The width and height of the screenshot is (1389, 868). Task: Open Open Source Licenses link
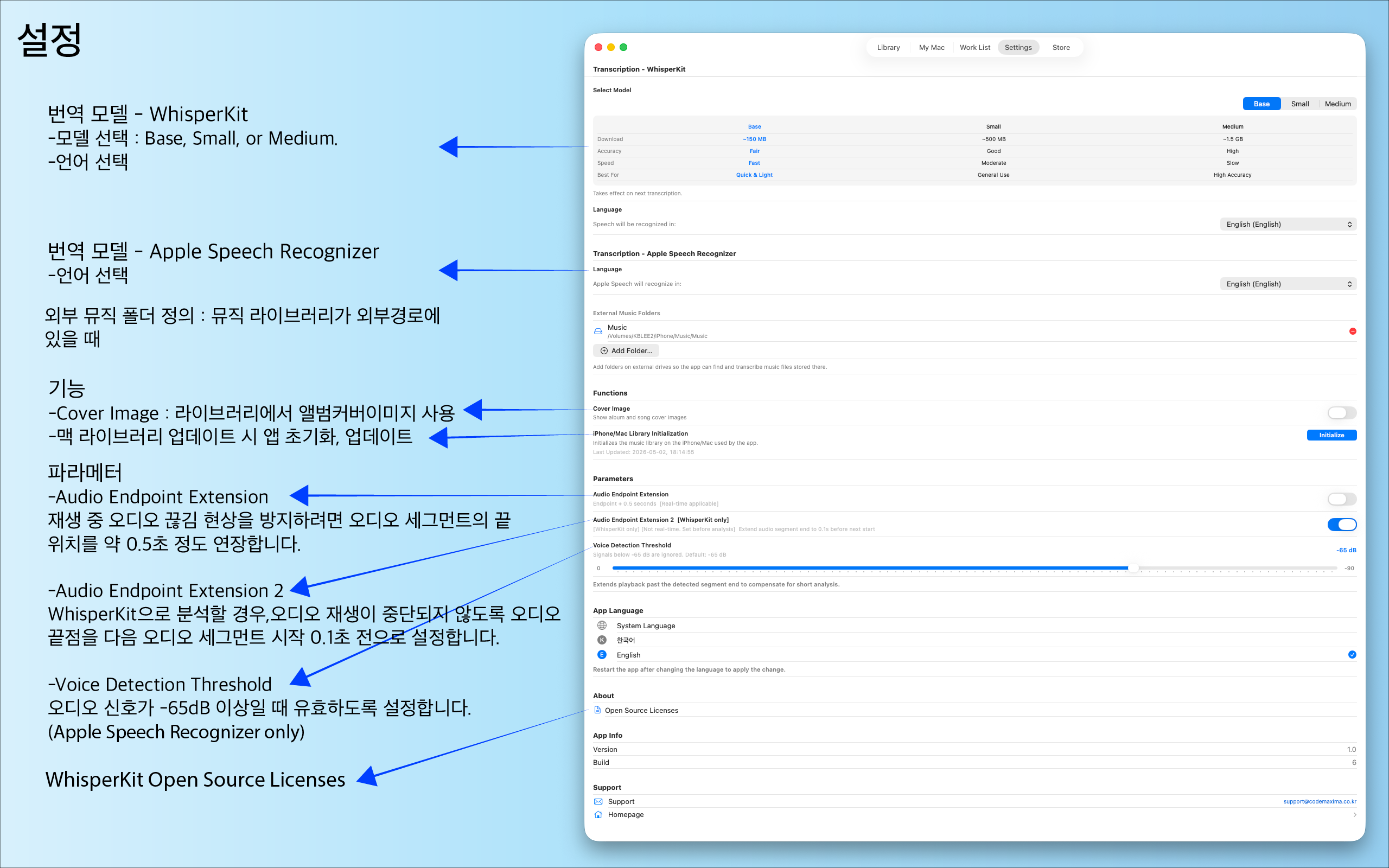click(641, 710)
